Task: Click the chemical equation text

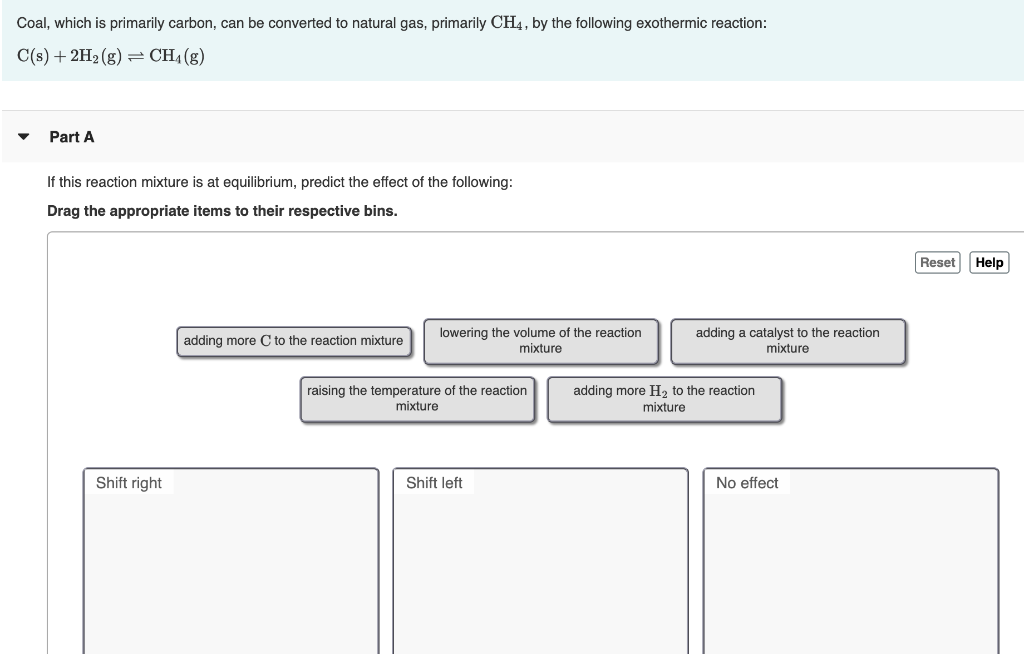Action: click(110, 57)
